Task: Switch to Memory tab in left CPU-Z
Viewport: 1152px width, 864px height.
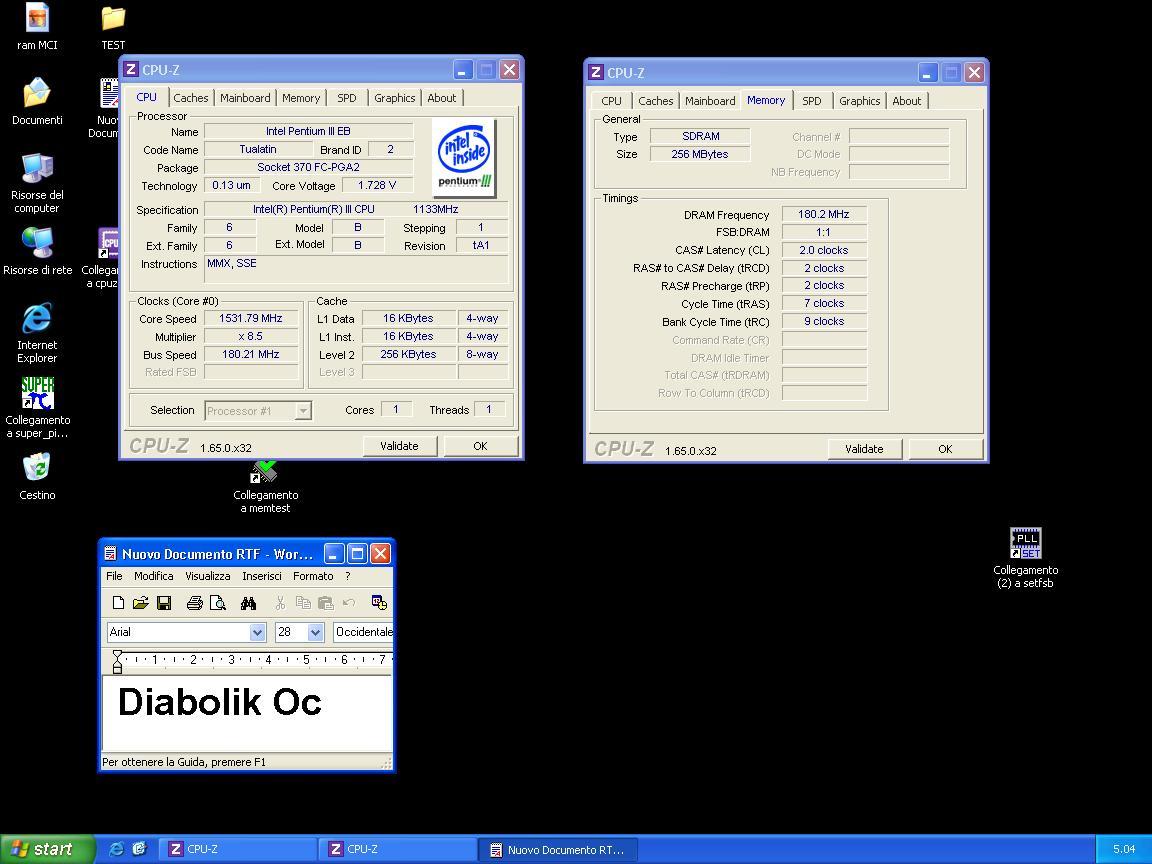Action: [301, 98]
